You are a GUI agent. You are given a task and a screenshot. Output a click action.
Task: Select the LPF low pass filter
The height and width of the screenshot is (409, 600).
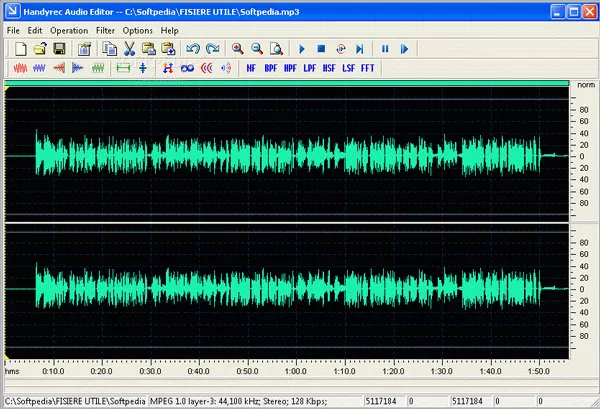310,68
